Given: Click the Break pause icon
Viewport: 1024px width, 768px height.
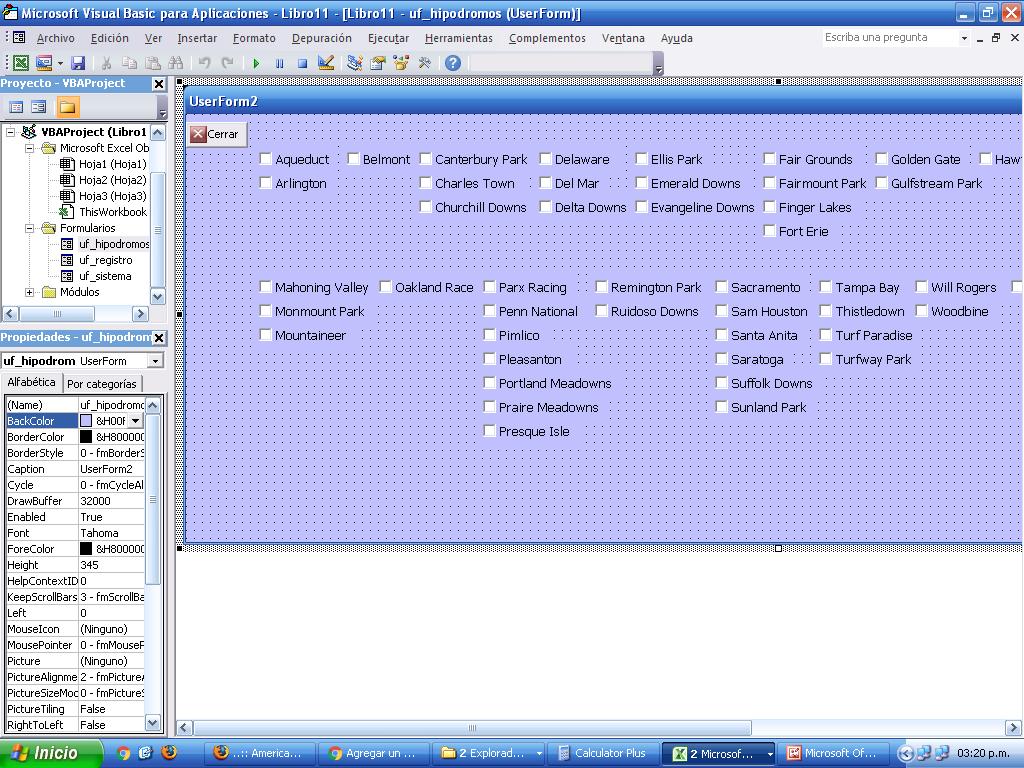Looking at the screenshot, I should tap(280, 63).
